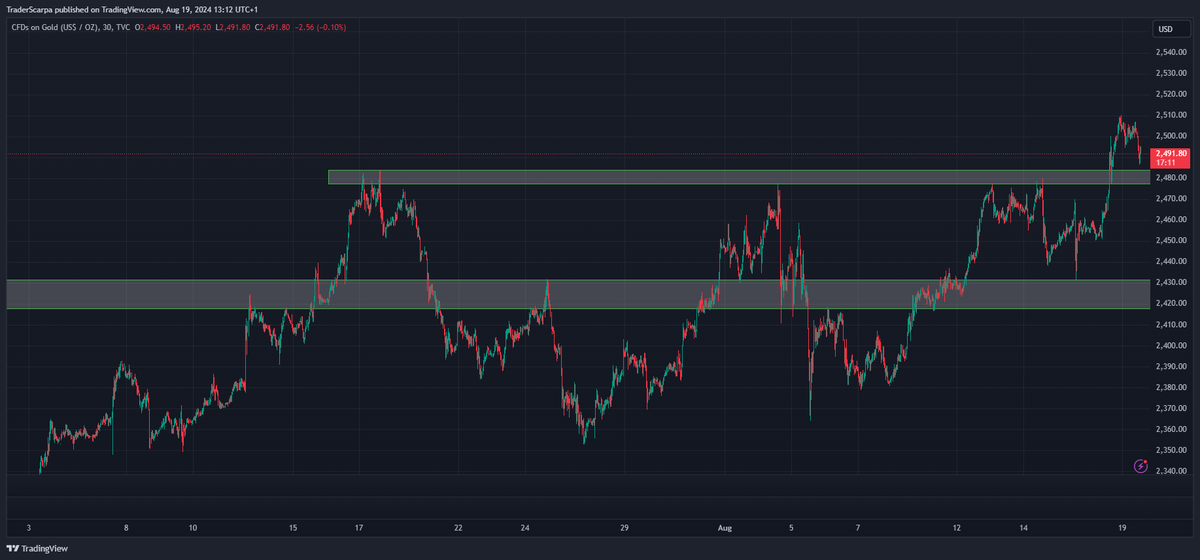The width and height of the screenshot is (1200, 560).
Task: Click the TradingView logo in bottom corner
Action: [38, 548]
